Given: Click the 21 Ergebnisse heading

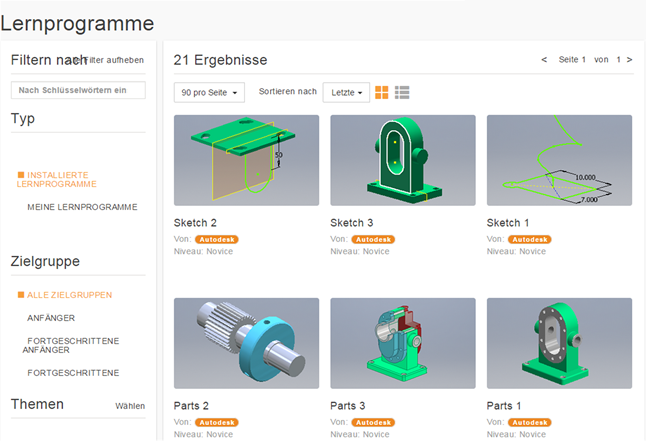Looking at the screenshot, I should pyautogui.click(x=220, y=60).
